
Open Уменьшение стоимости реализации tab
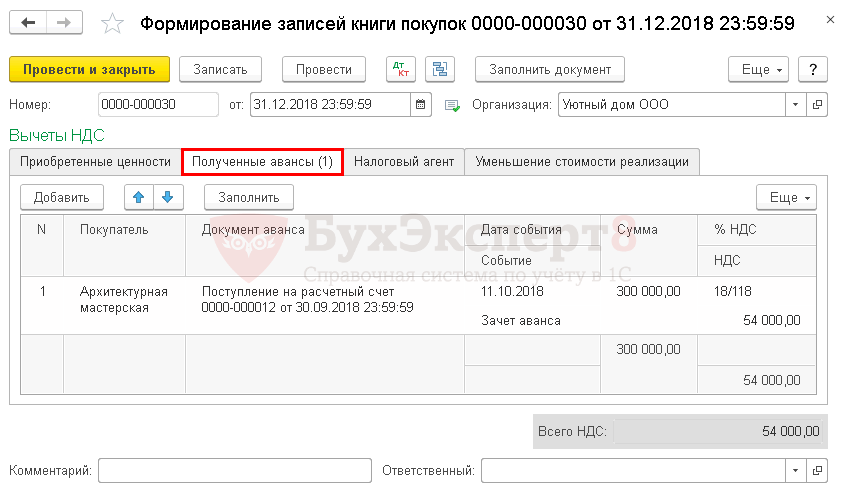[x=582, y=162]
